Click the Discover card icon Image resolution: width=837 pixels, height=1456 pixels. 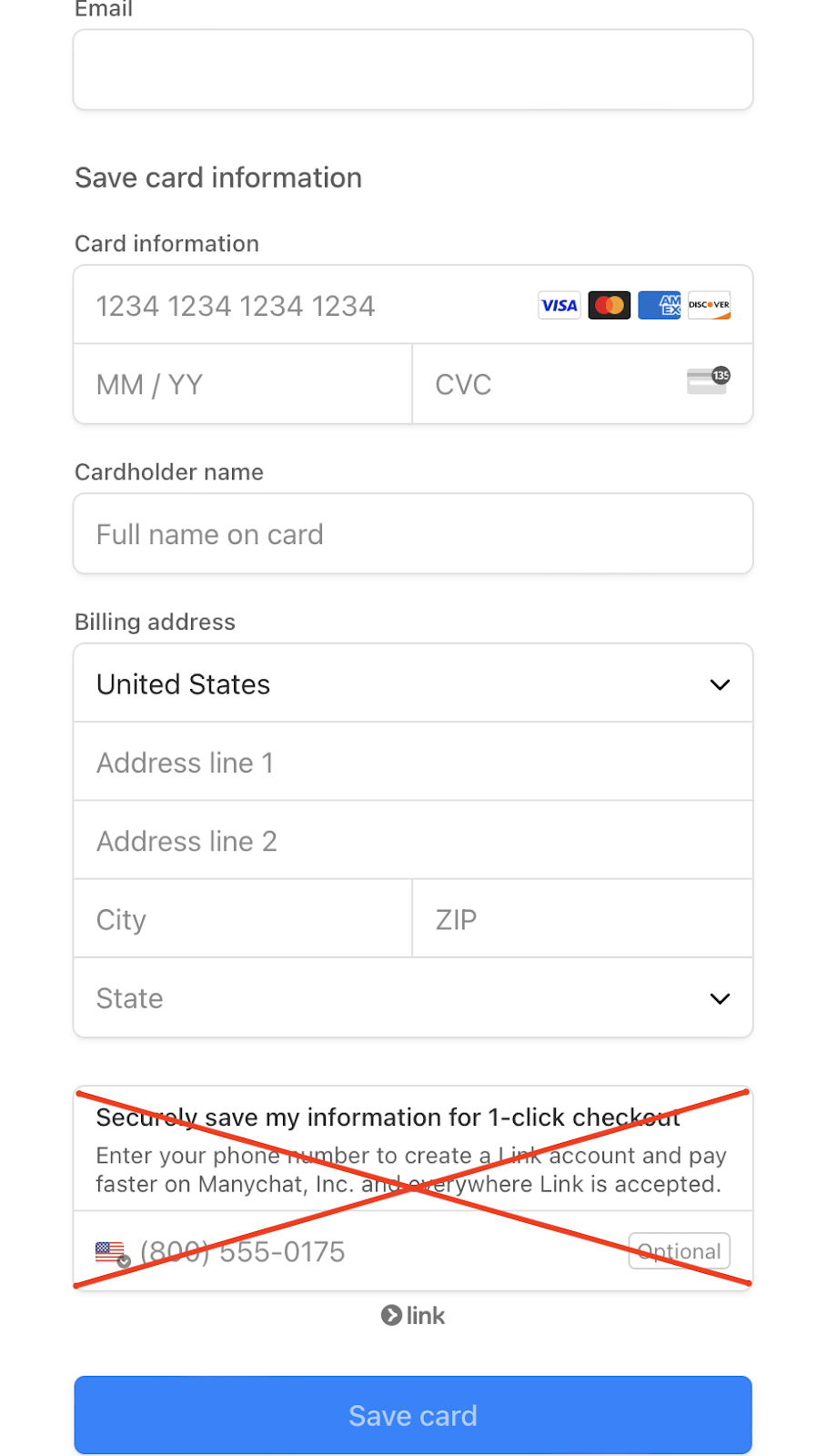tap(710, 306)
